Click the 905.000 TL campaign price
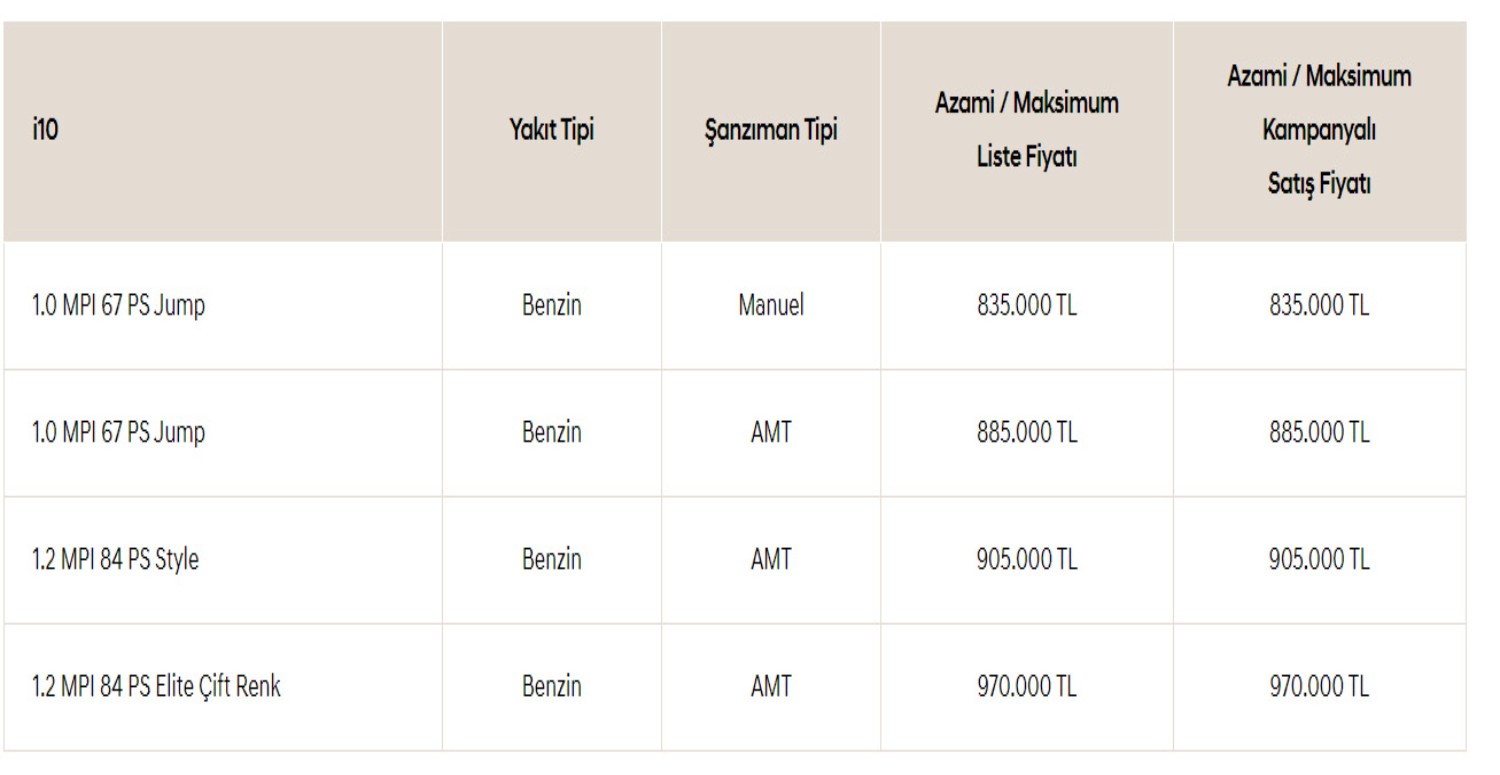 (x=1319, y=560)
